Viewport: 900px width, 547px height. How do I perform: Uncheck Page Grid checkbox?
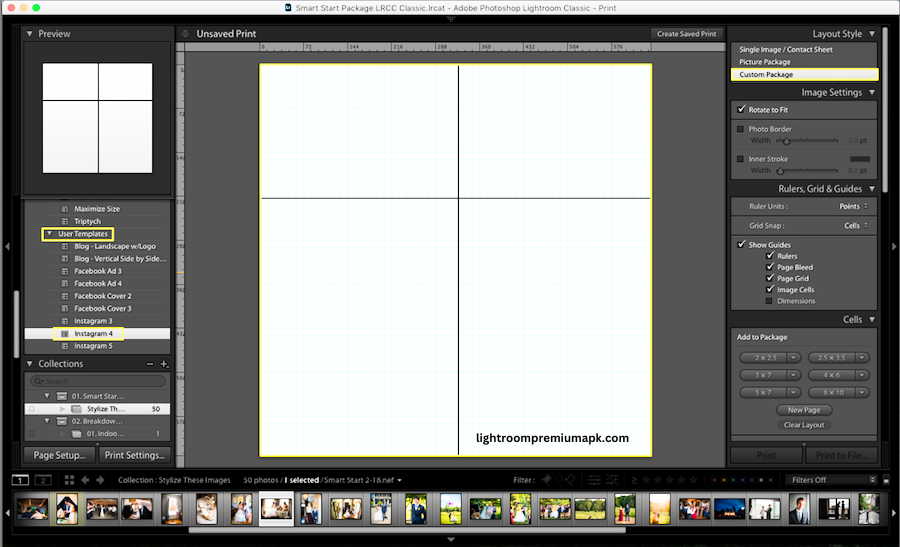pyautogui.click(x=770, y=278)
